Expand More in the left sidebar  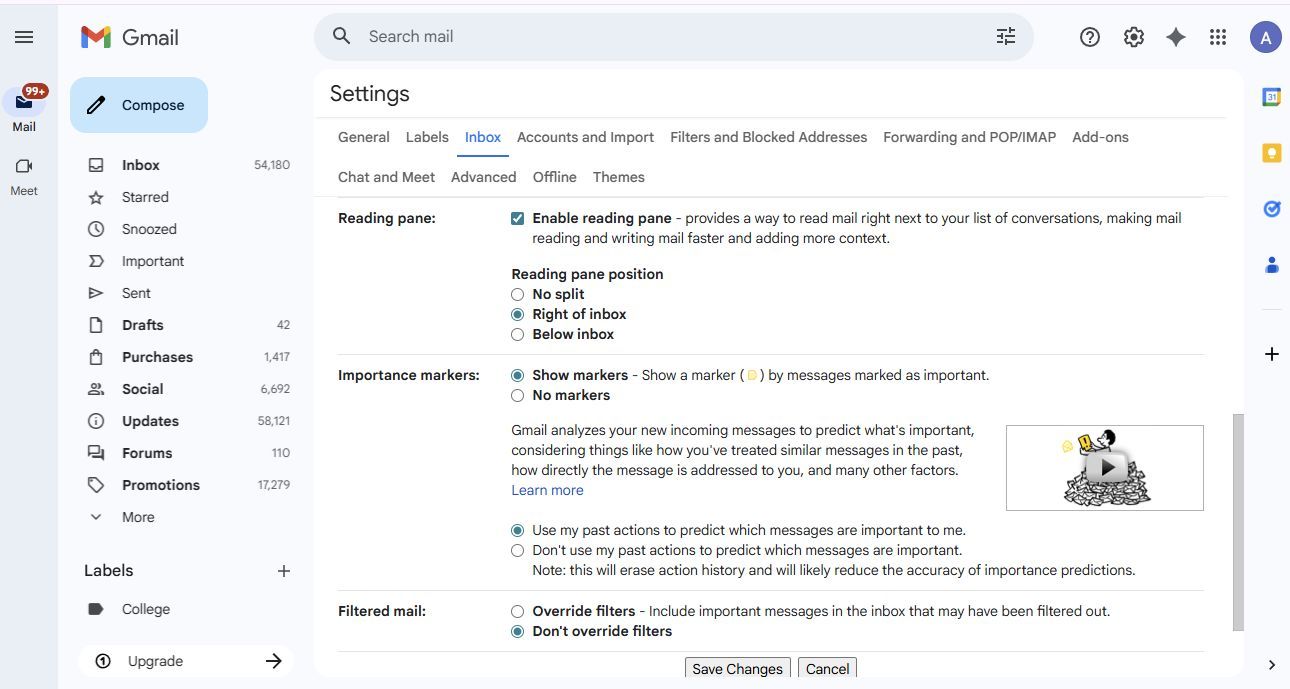tap(137, 517)
